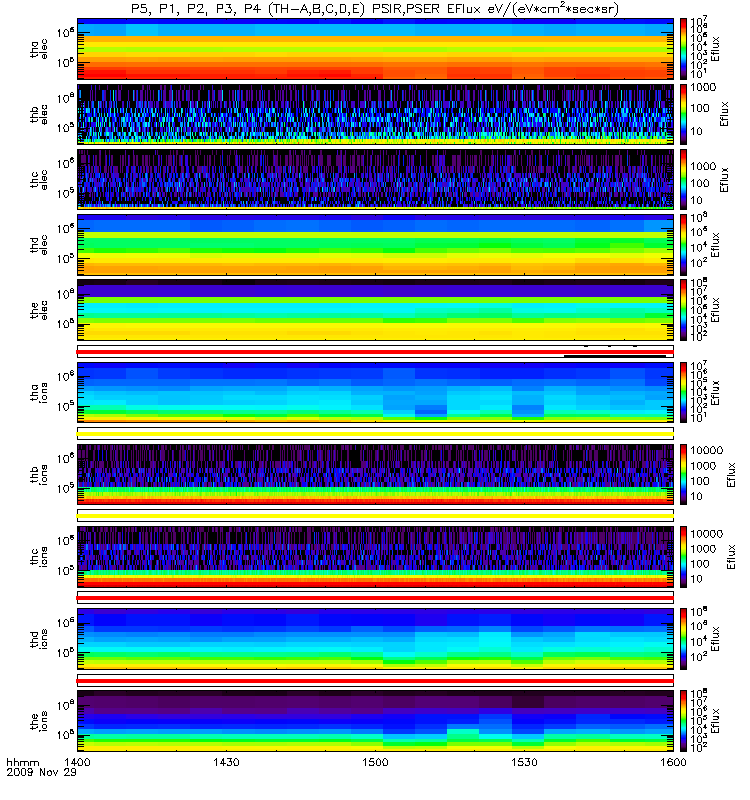
Task: Select the thc ions spectrogram panel
Action: pos(376,556)
